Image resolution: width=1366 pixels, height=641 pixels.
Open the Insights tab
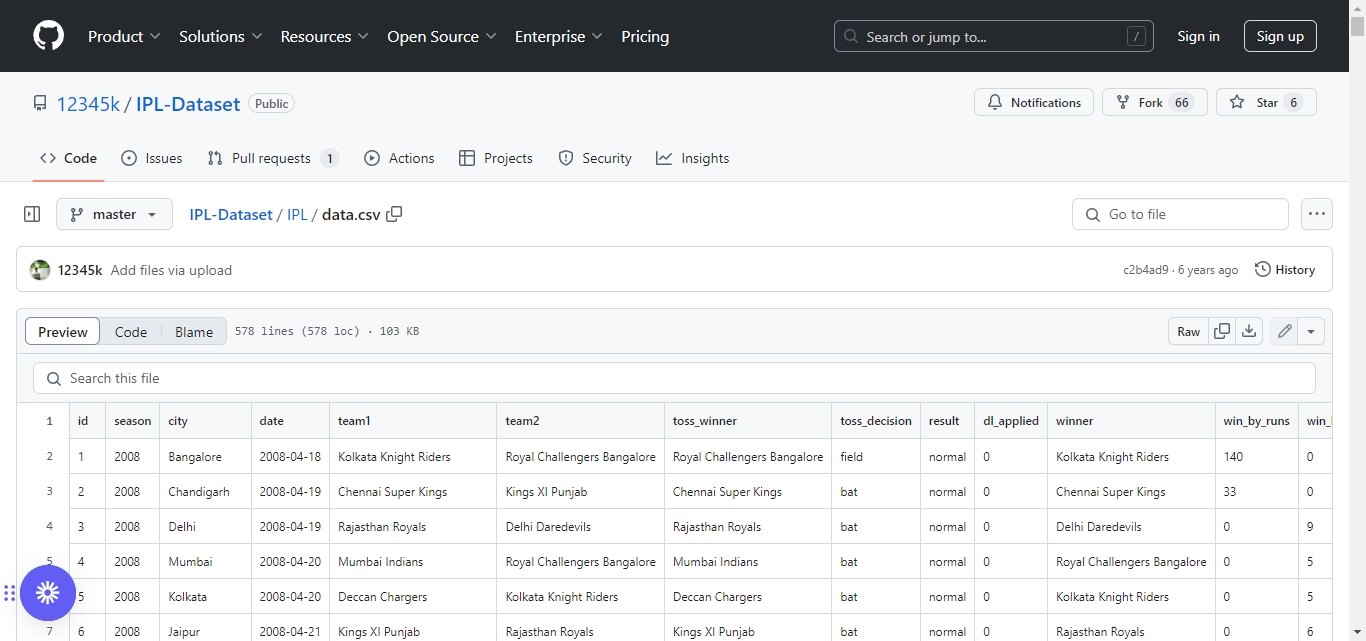pos(693,158)
